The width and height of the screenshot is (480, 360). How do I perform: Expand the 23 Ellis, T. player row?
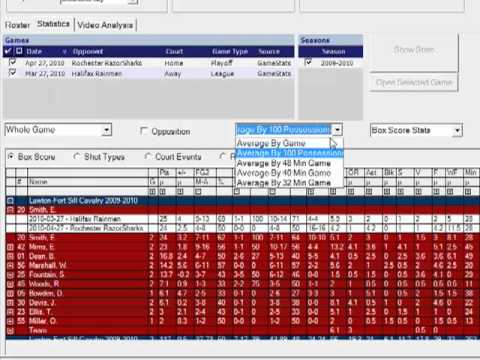[x=10, y=312]
